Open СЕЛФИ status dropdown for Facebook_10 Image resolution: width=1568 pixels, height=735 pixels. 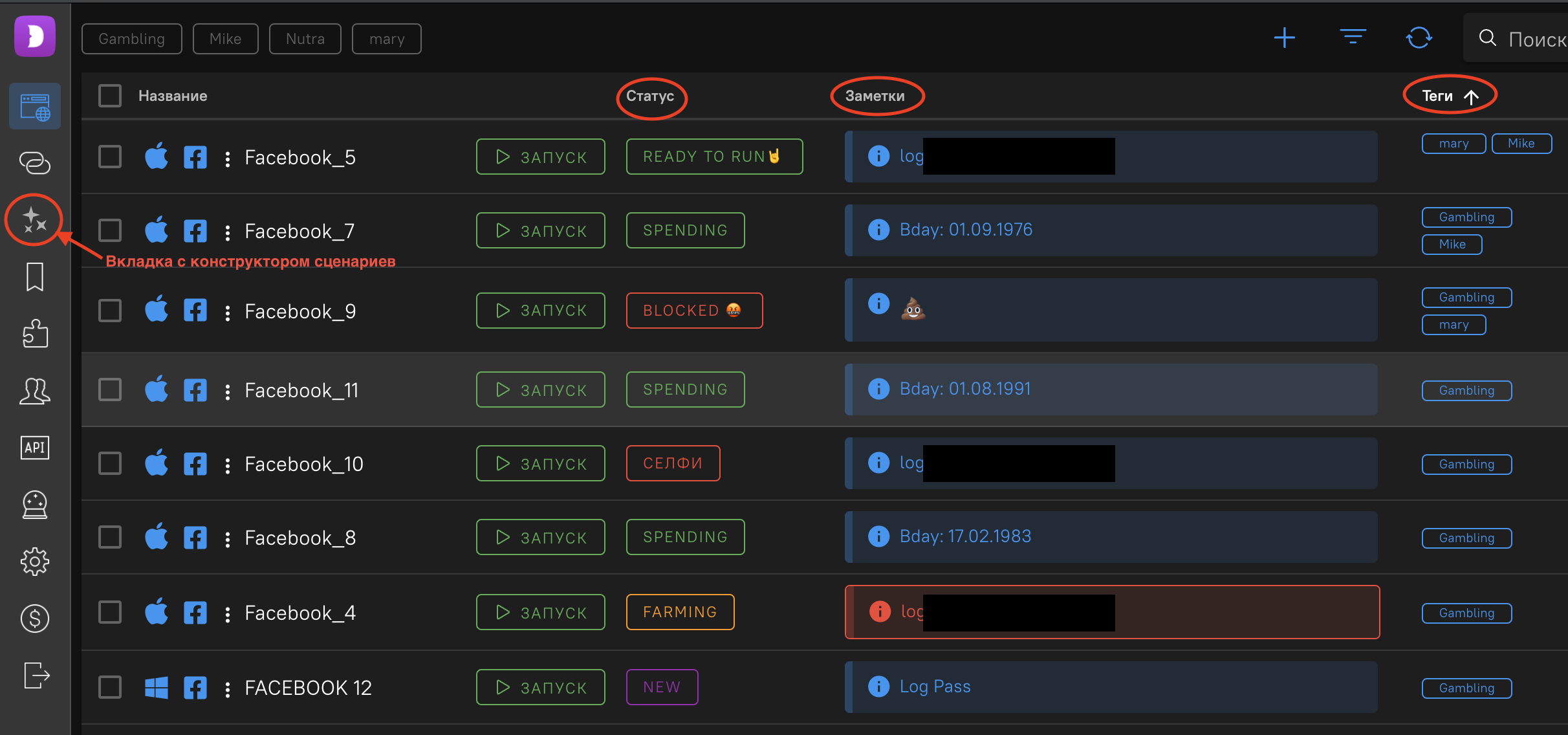coord(673,463)
